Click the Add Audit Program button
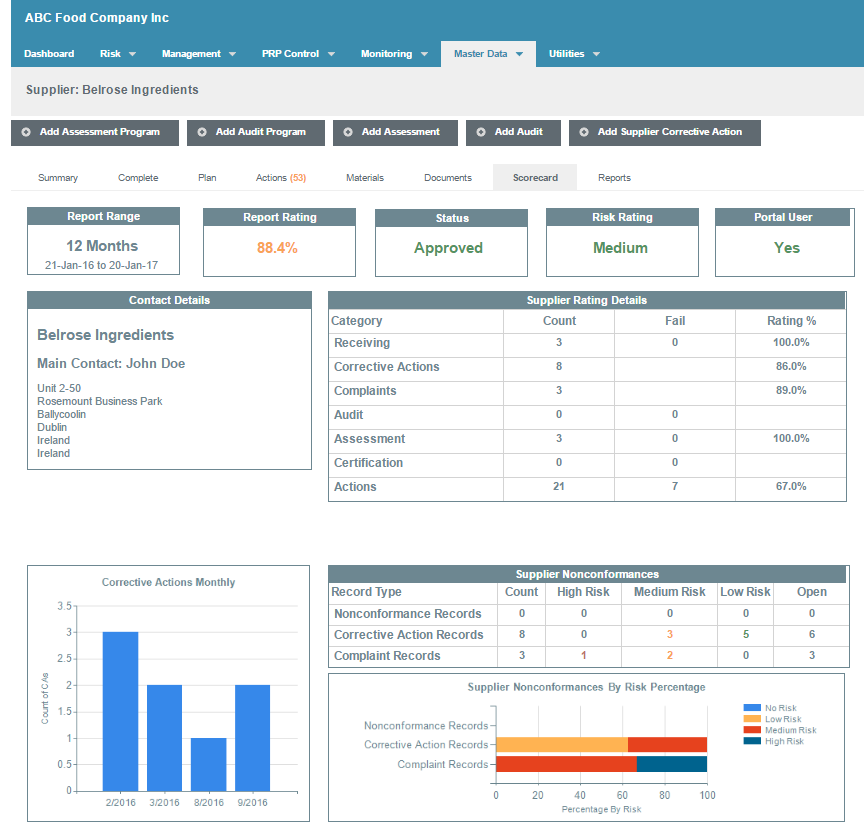Viewport: 864px width, 826px height. [x=256, y=133]
